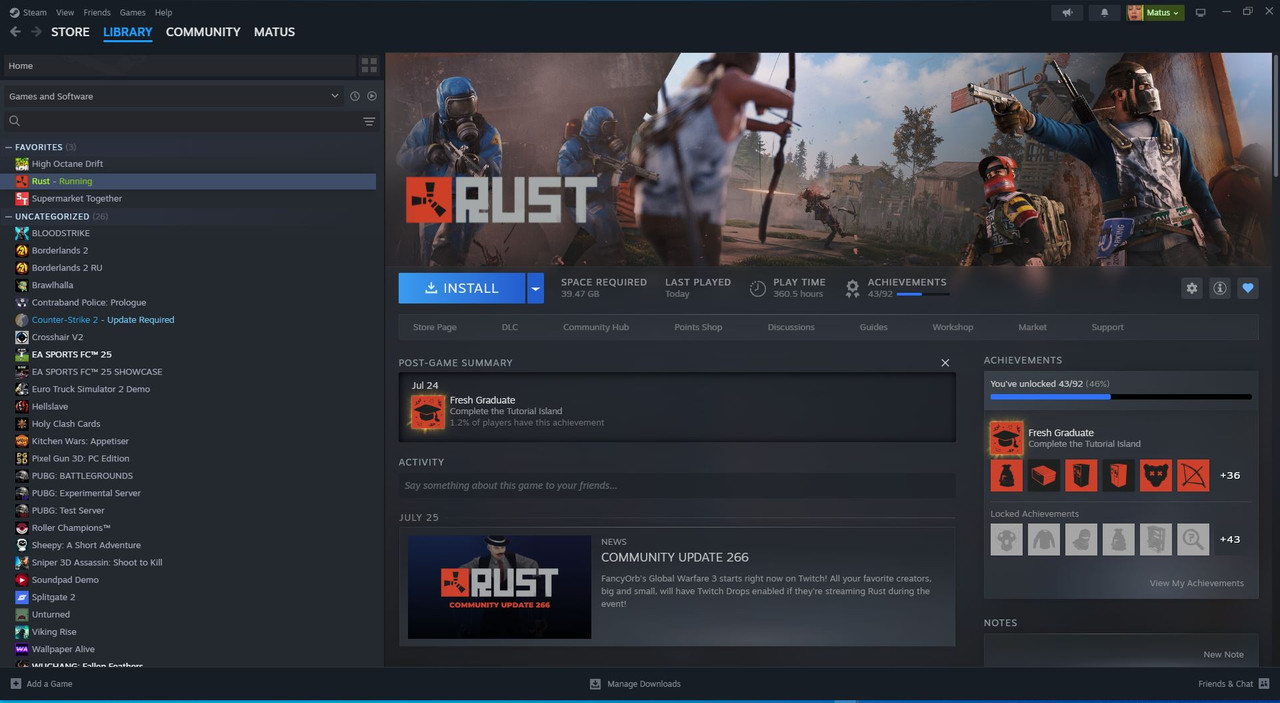Open Install options dropdown arrow
Image resolution: width=1280 pixels, height=703 pixels.
535,288
